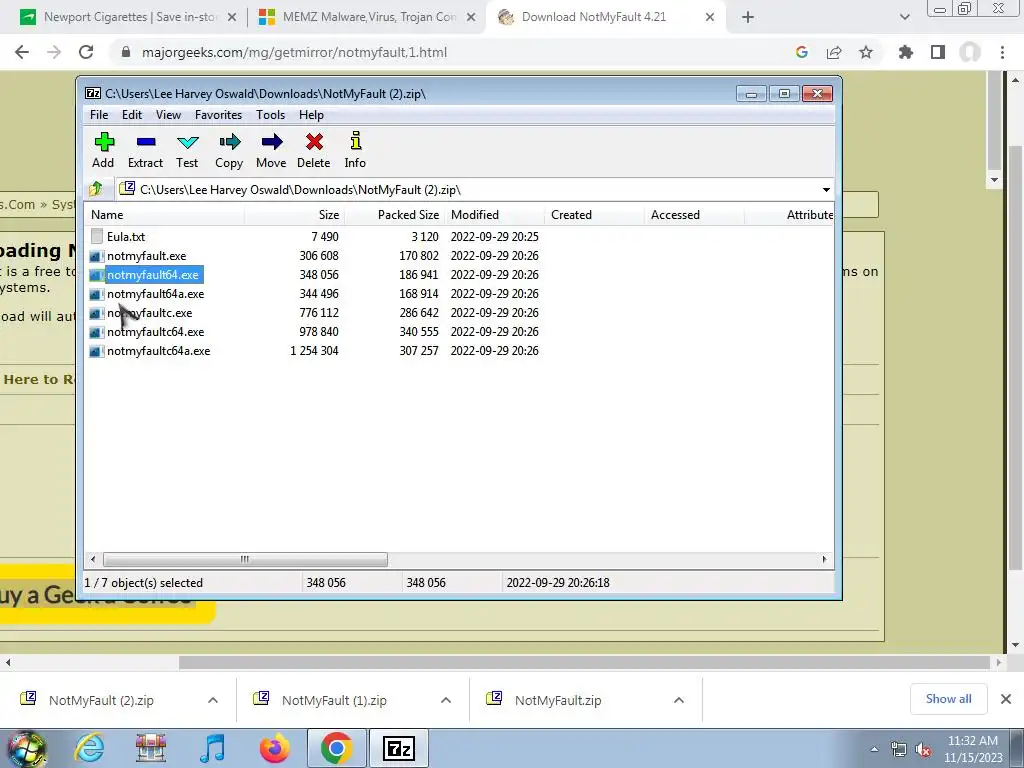Open the Windows Start orb
The width and height of the screenshot is (1024, 768).
pos(27,748)
